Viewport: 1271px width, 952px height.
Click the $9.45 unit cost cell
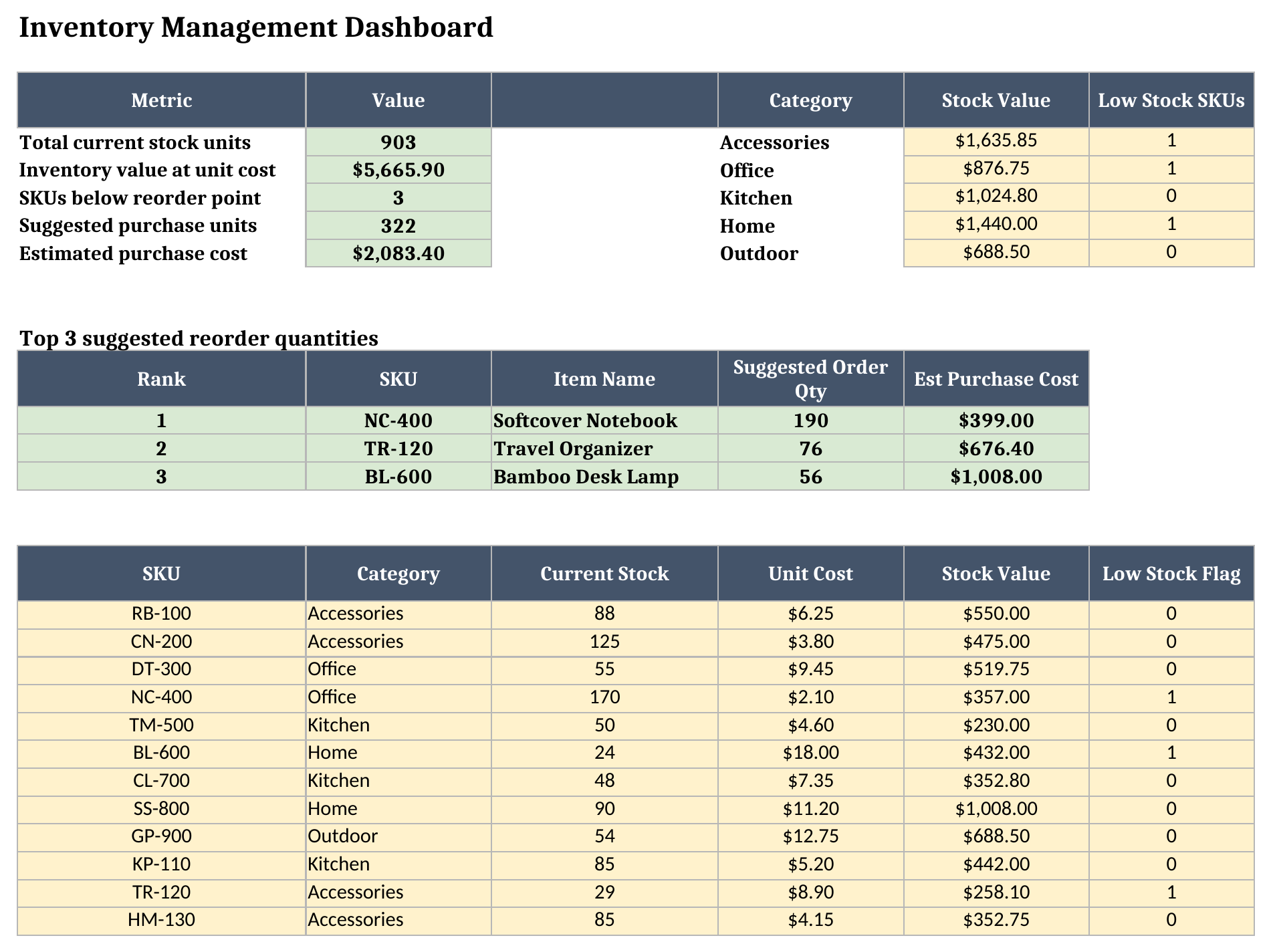tap(810, 669)
